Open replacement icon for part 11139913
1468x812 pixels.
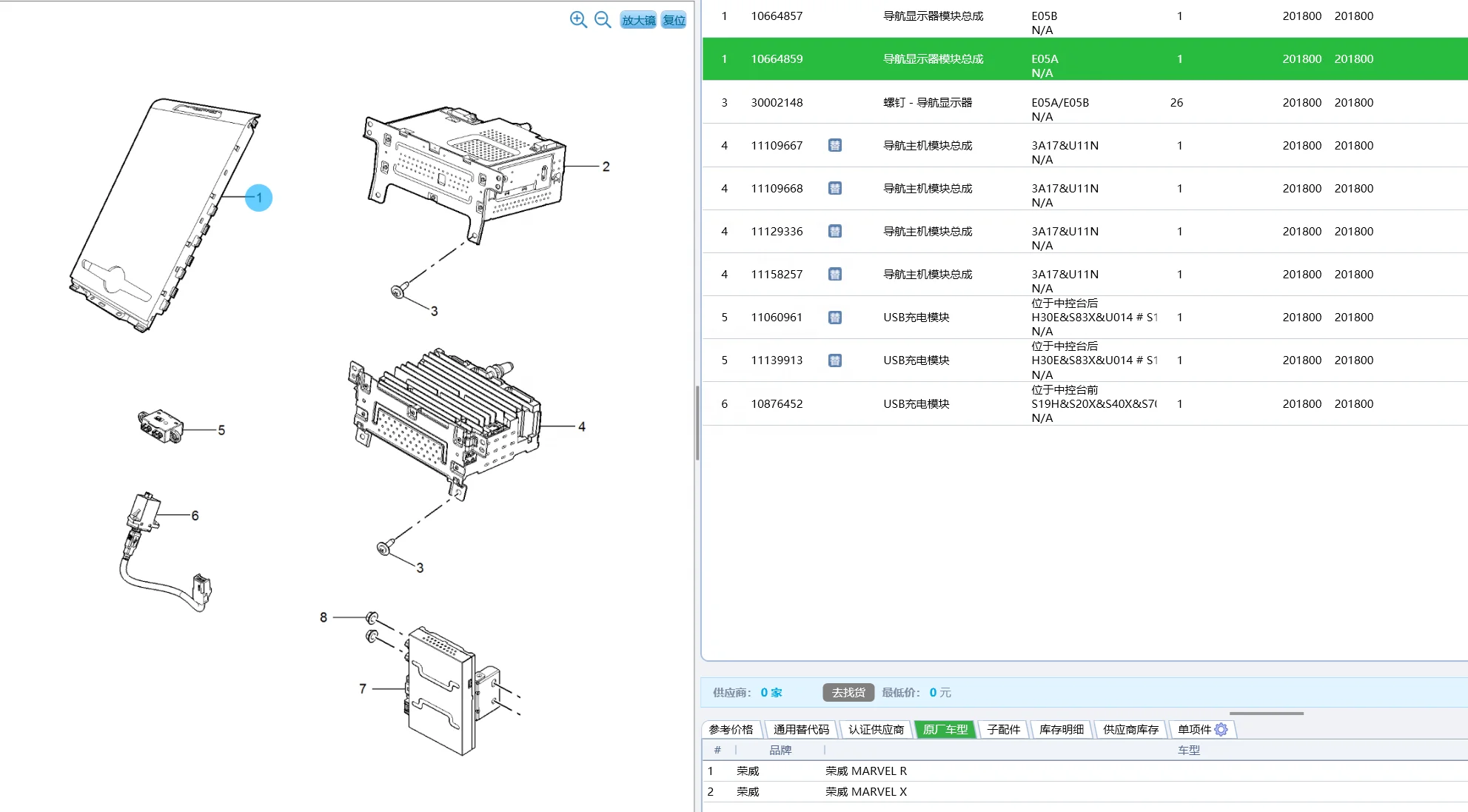click(x=834, y=360)
